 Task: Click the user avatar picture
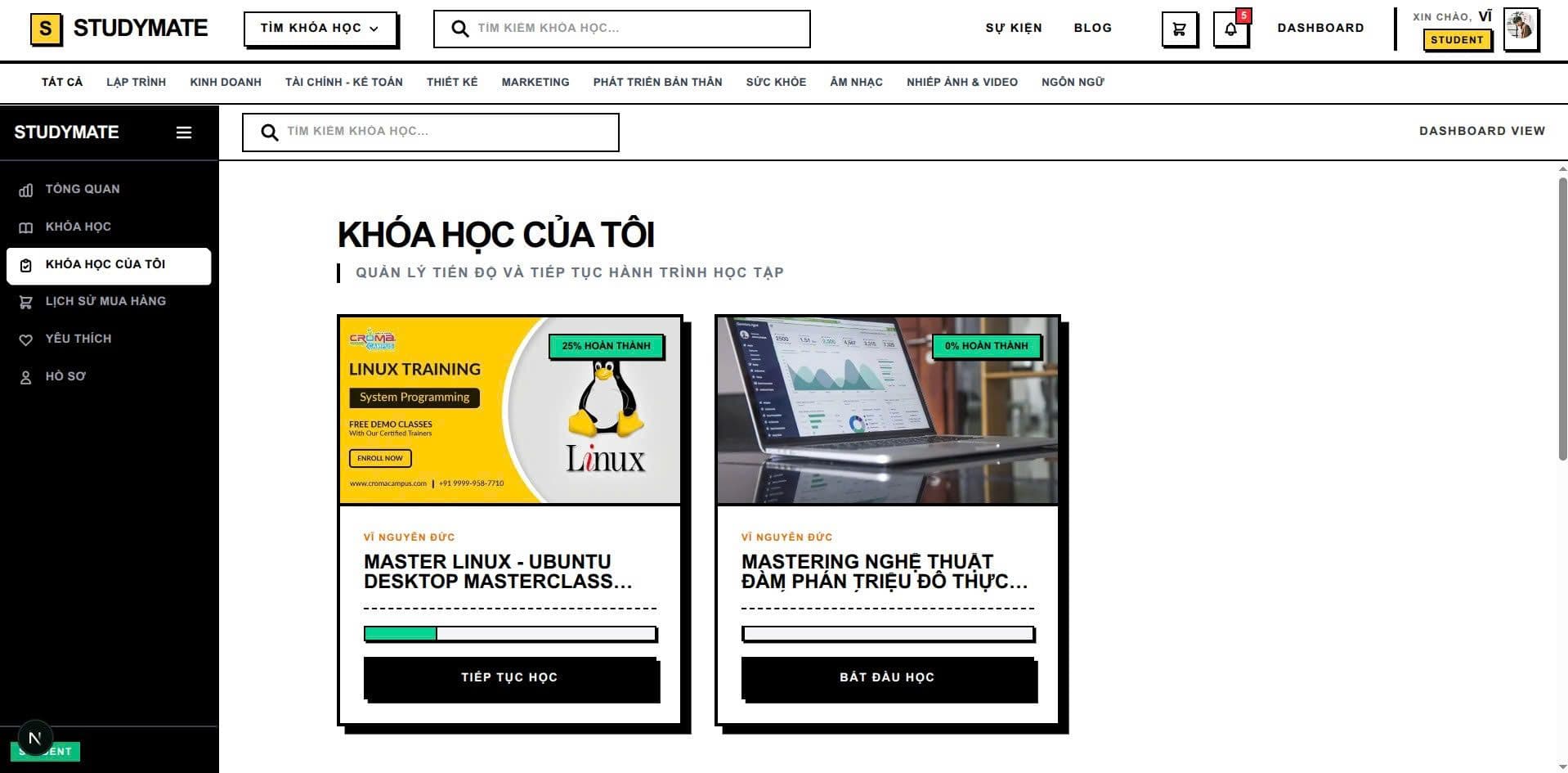pos(1521,29)
